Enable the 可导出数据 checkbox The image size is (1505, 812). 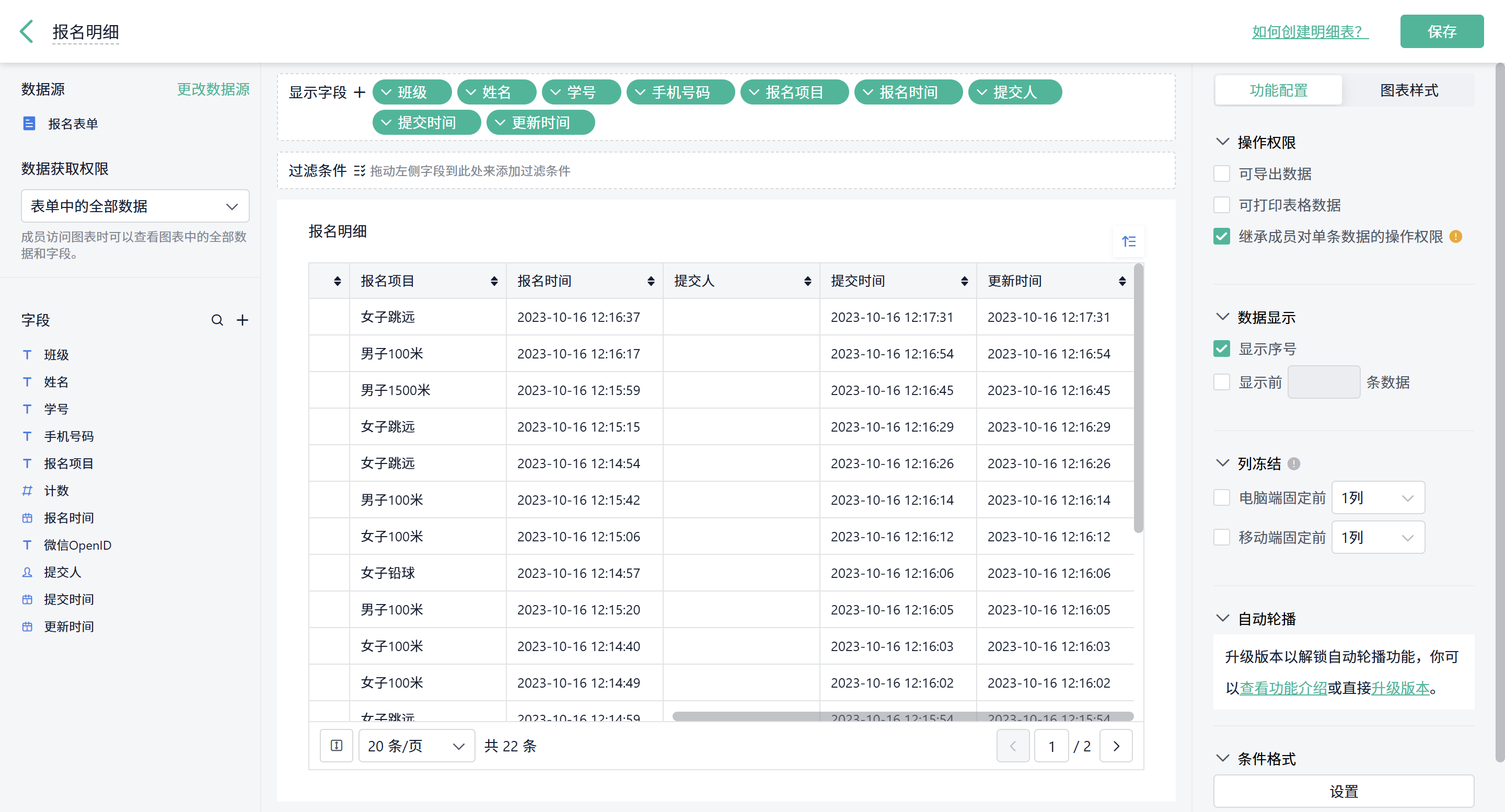1222,173
